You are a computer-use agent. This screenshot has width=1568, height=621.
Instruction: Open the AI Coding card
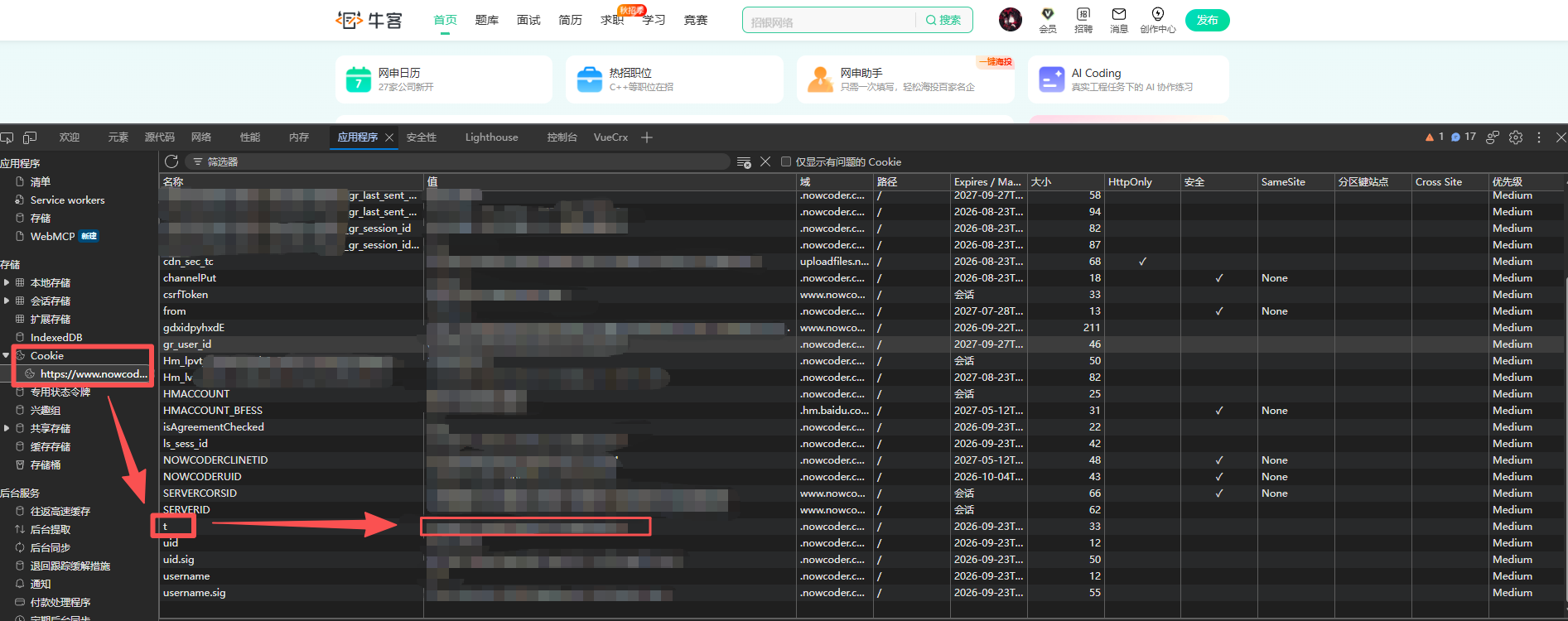(x=1128, y=79)
